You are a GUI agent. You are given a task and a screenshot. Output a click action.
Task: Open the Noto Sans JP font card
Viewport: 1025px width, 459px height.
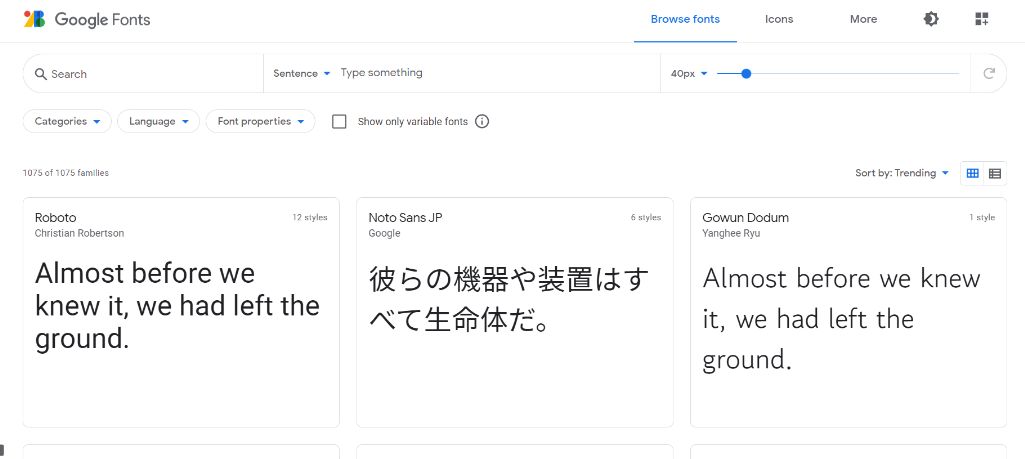[x=514, y=313]
